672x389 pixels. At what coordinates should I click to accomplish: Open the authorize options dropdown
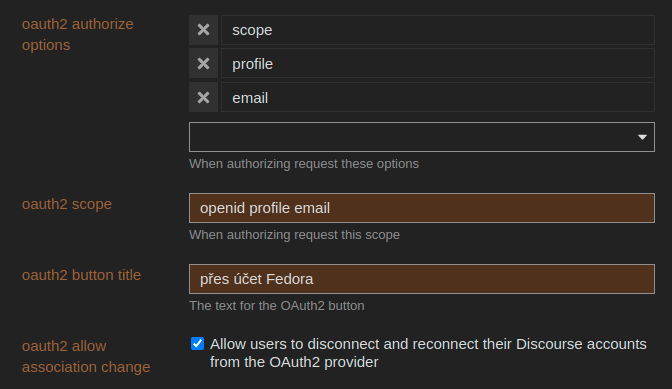tap(422, 137)
